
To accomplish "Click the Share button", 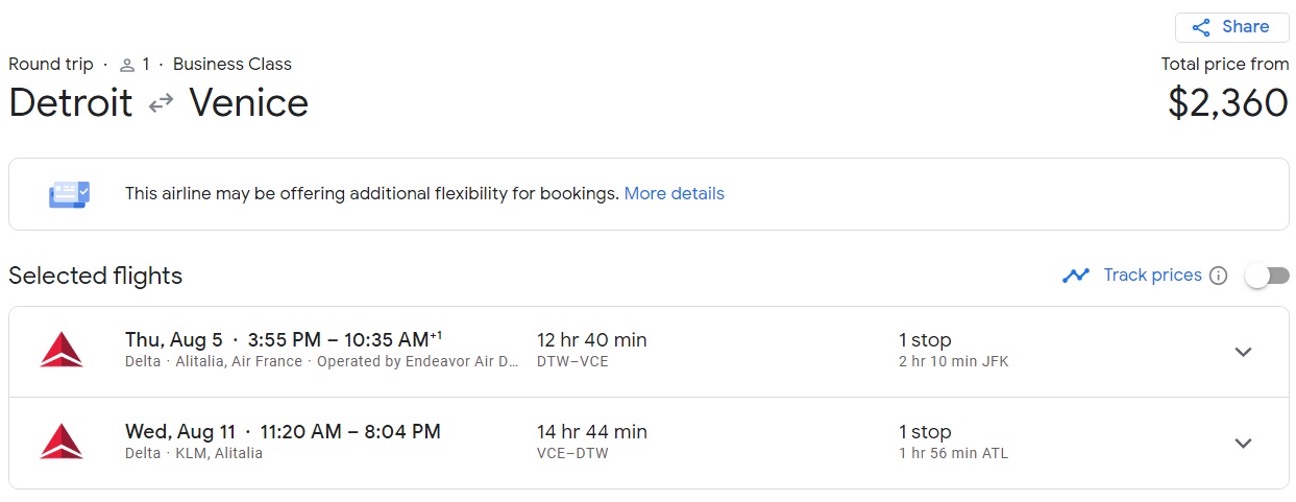I will pos(1231,27).
